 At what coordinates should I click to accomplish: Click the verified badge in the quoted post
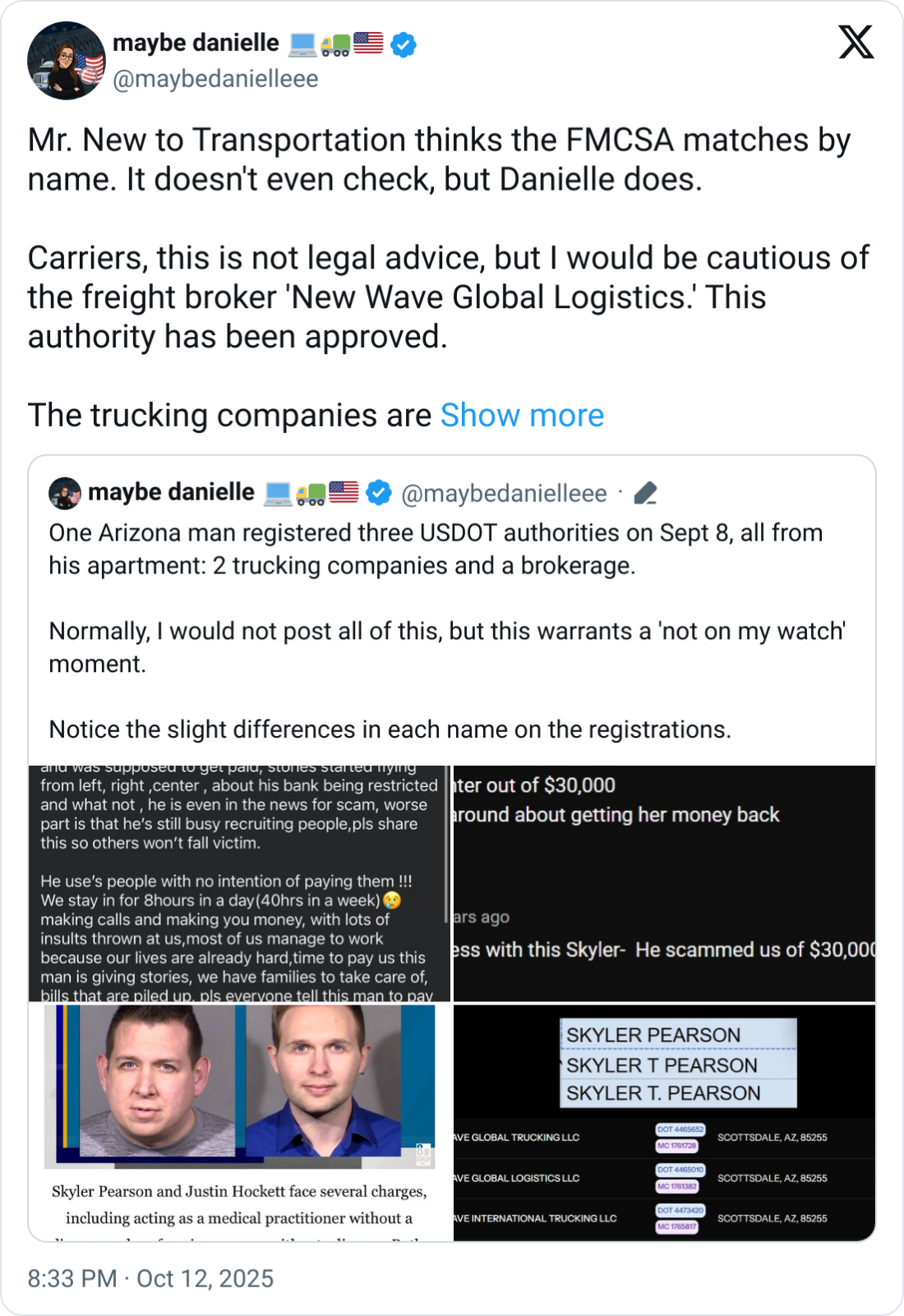click(378, 493)
